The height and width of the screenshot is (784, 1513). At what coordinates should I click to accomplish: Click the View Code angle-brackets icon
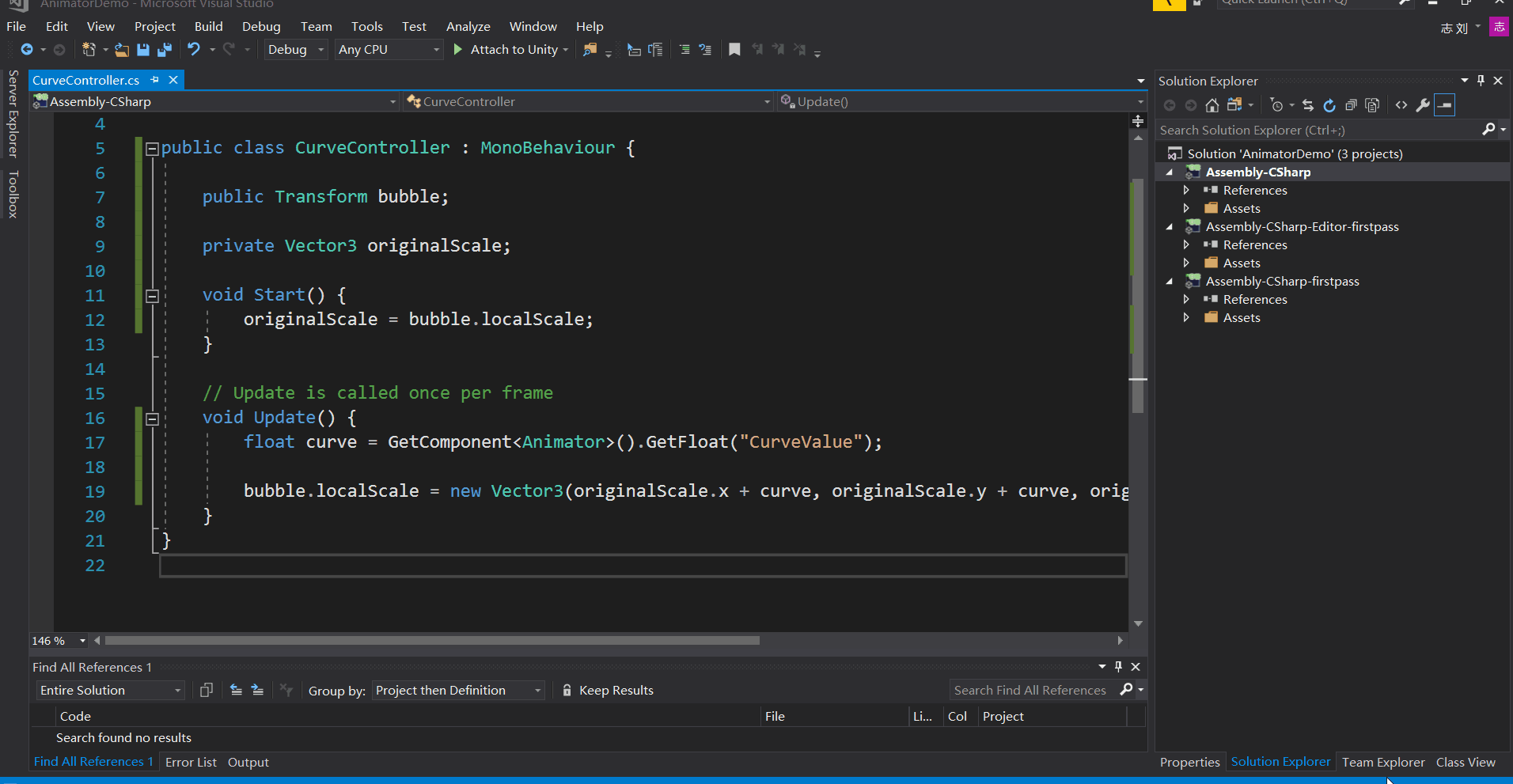tap(1401, 105)
